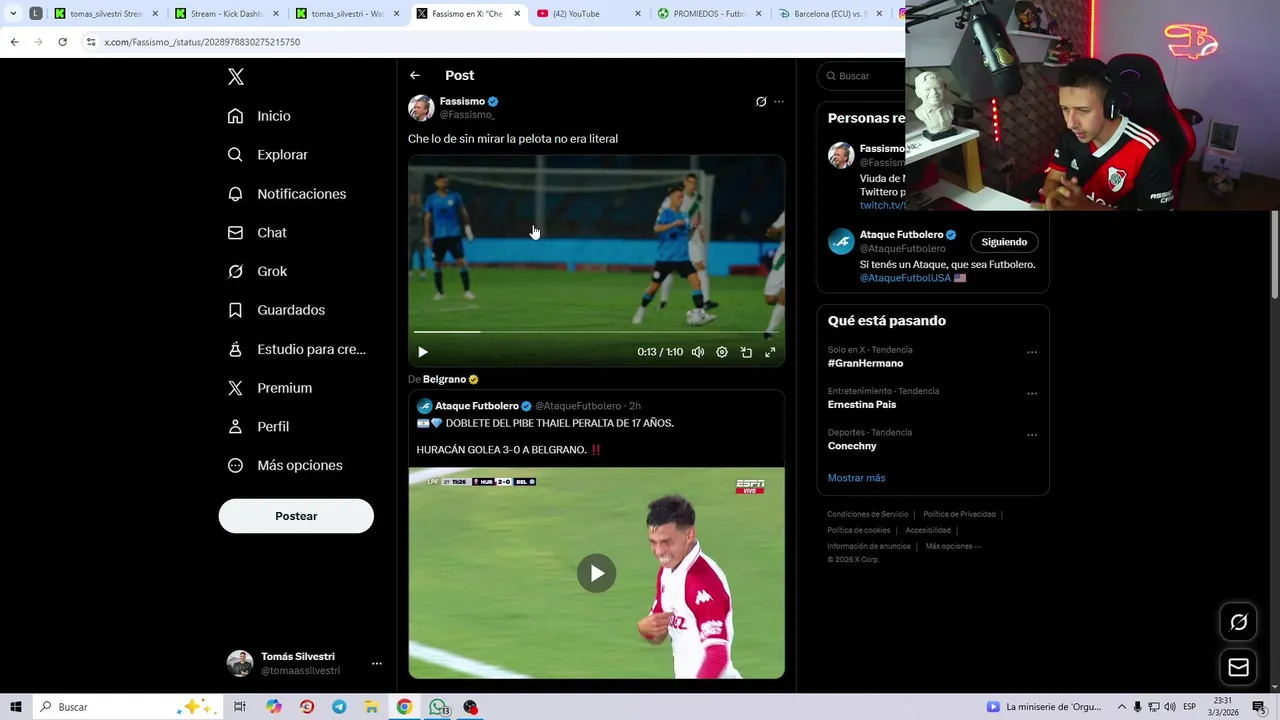Open floating messages envelope button
Image resolution: width=1280 pixels, height=720 pixels.
coord(1238,667)
